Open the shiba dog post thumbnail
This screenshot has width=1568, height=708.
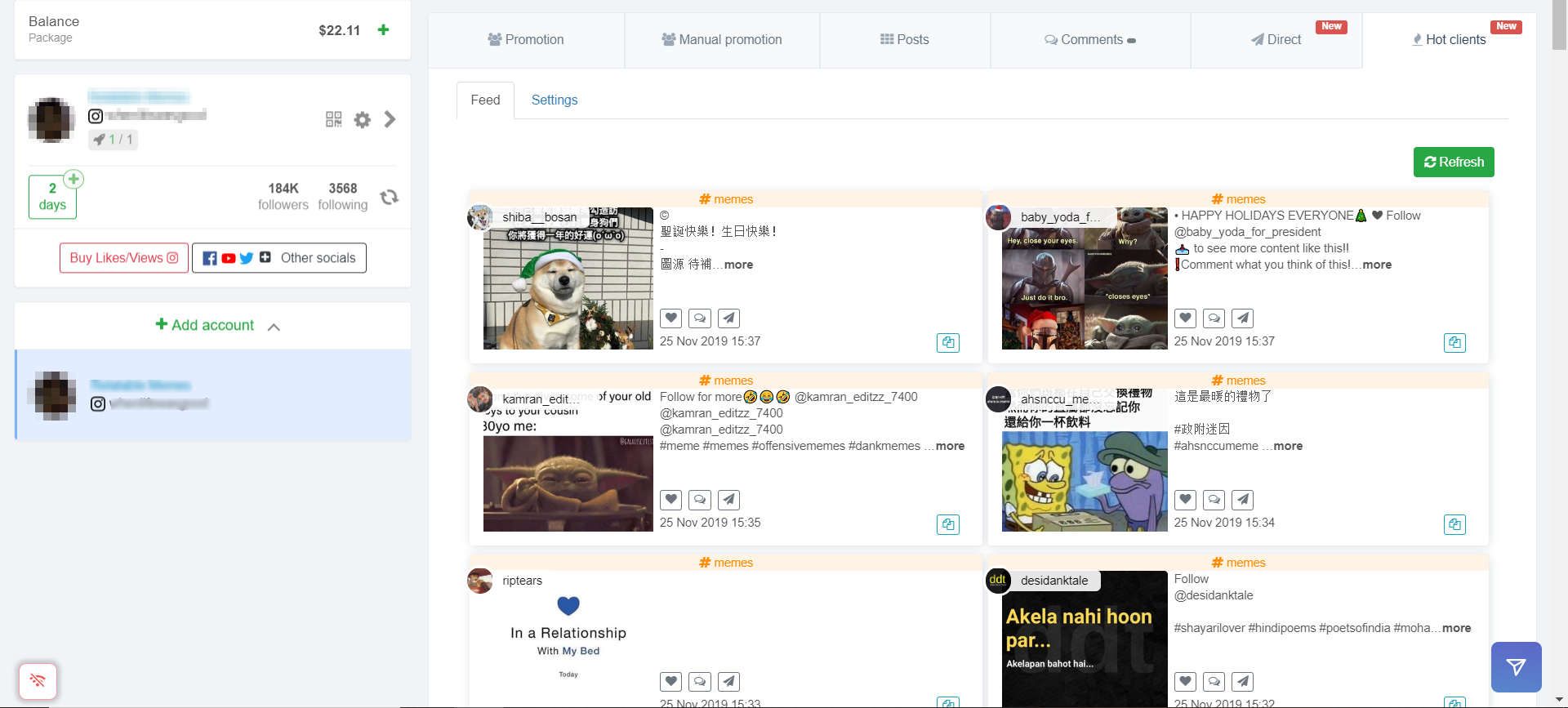point(568,278)
